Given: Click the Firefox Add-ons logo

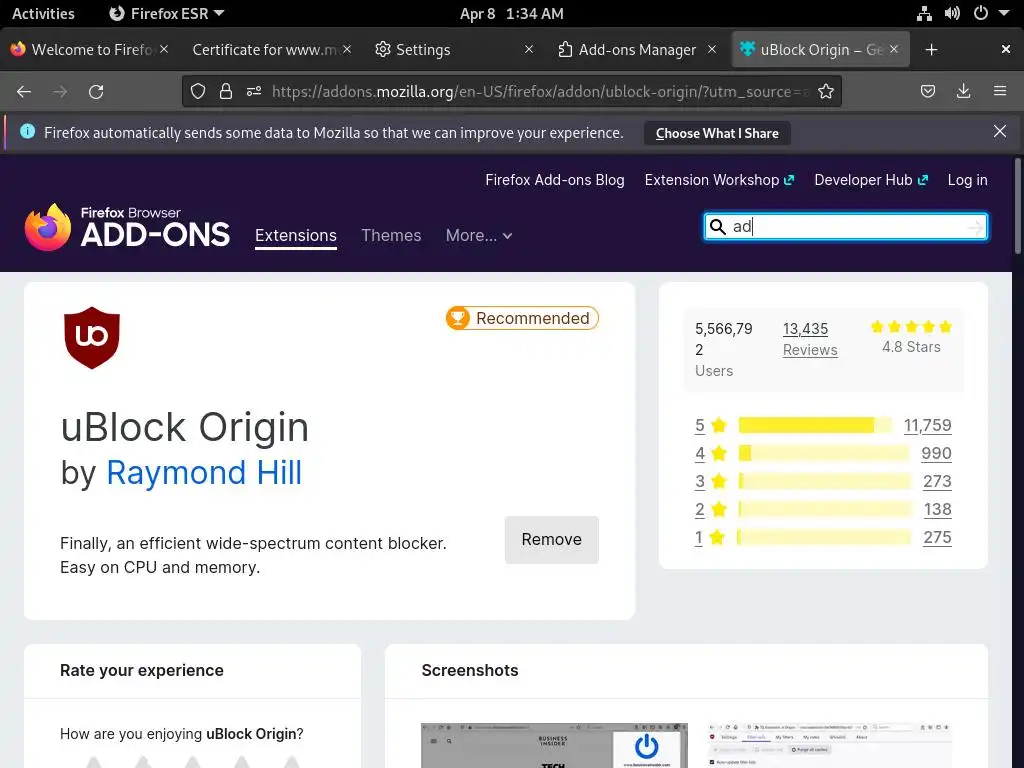Looking at the screenshot, I should point(127,227).
